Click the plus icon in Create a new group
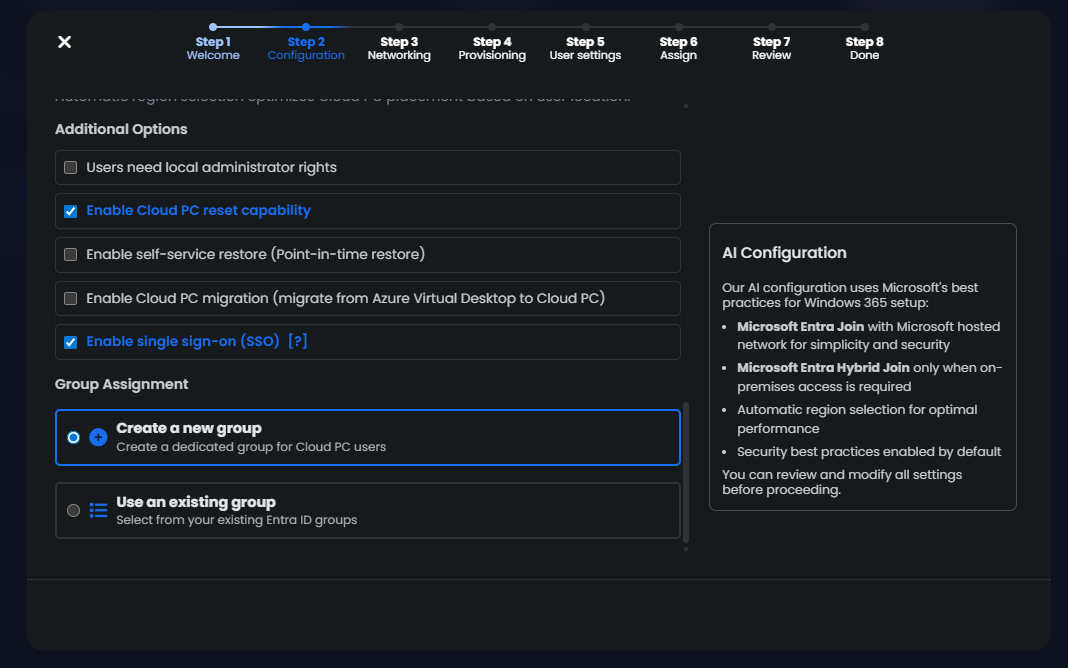Image resolution: width=1068 pixels, height=668 pixels. pyautogui.click(x=98, y=437)
